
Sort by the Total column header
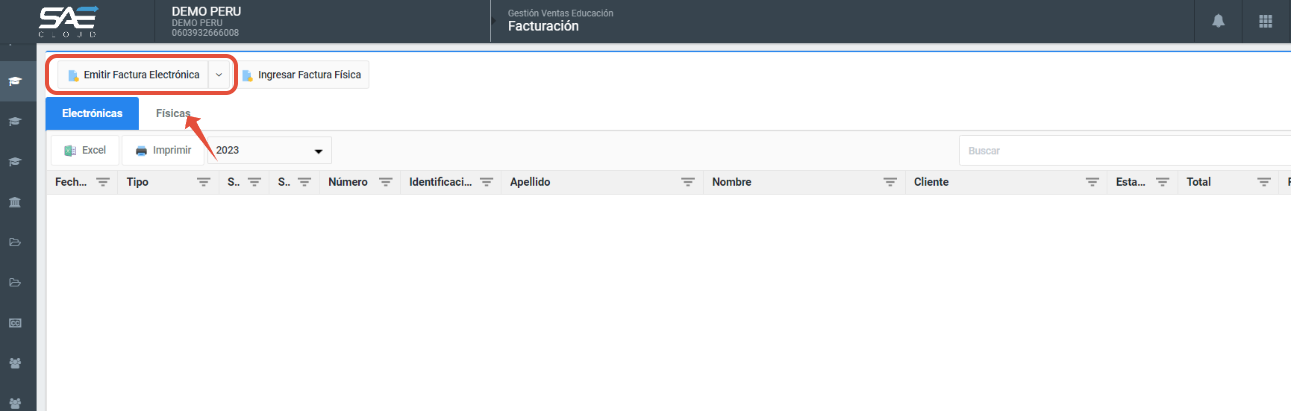[x=1198, y=182]
